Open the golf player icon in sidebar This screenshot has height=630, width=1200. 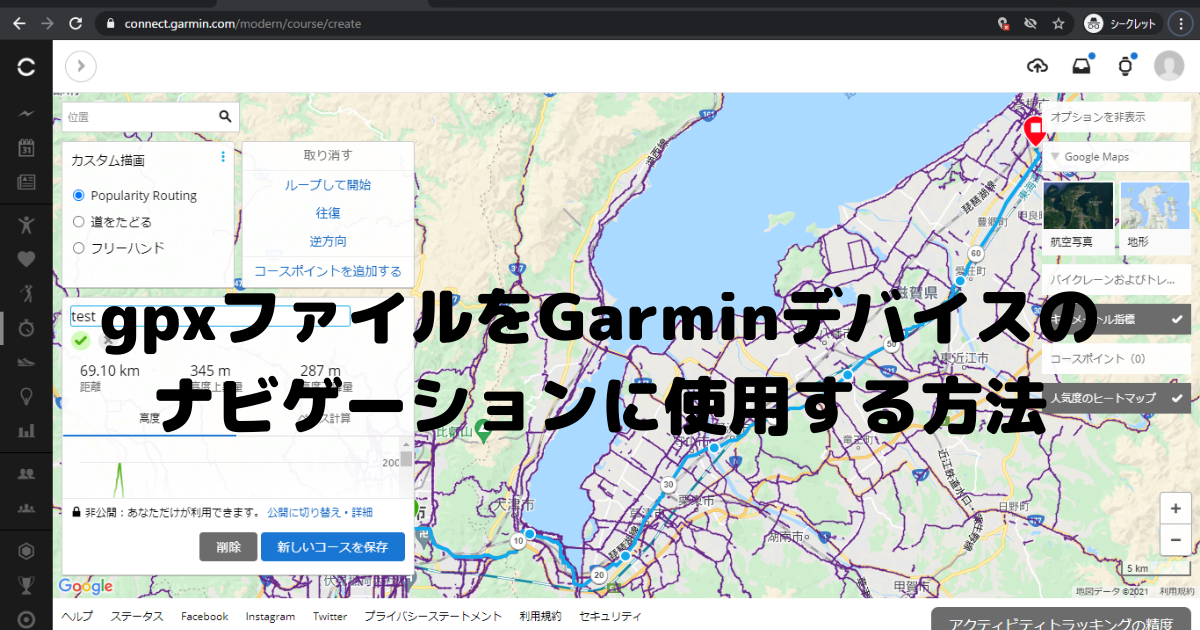[27, 292]
